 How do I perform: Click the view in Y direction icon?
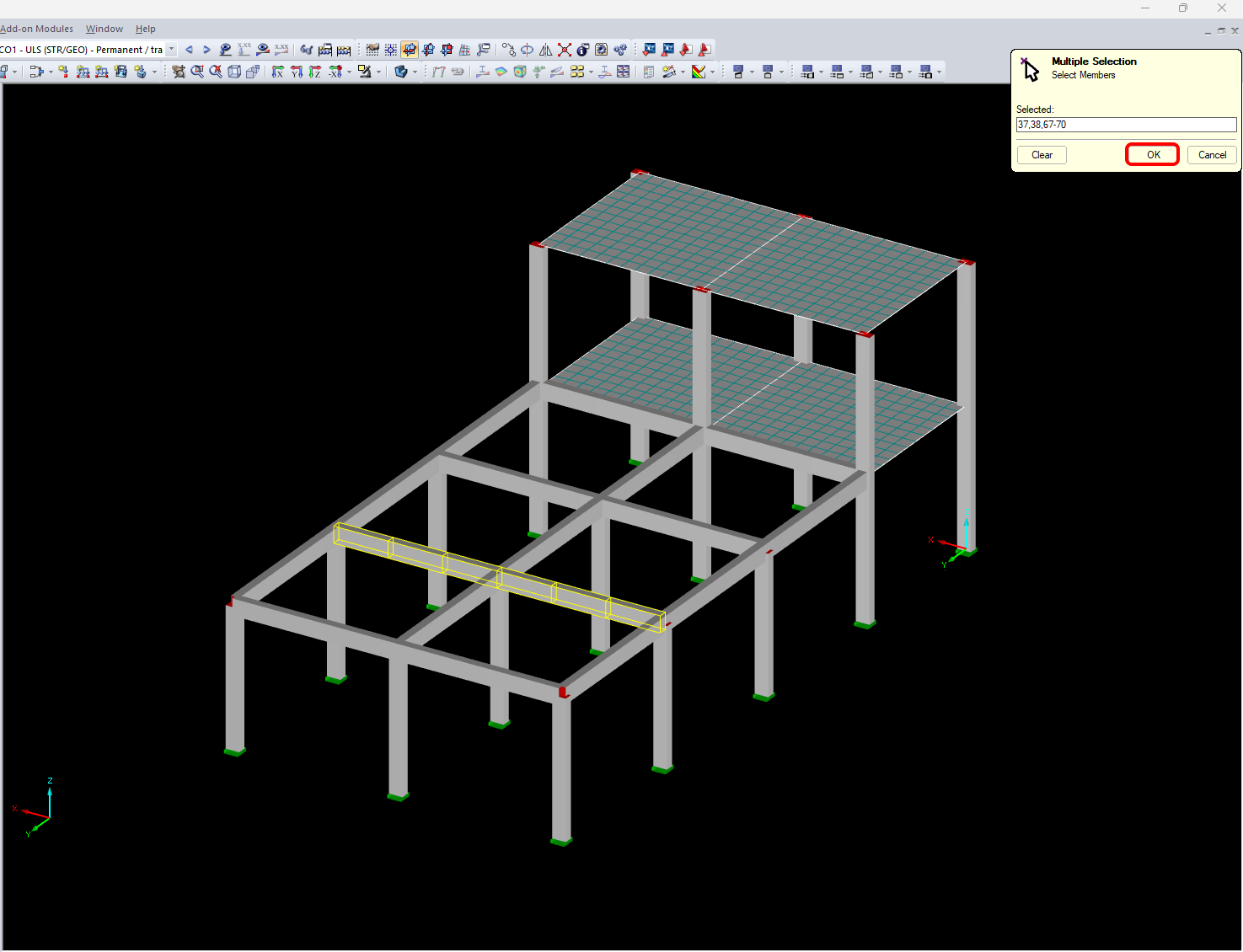click(297, 72)
